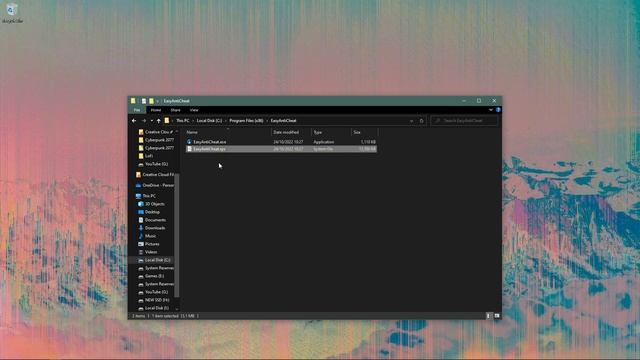Image resolution: width=640 pixels, height=360 pixels.
Task: Click the quick access New Folder icon
Action: click(151, 101)
